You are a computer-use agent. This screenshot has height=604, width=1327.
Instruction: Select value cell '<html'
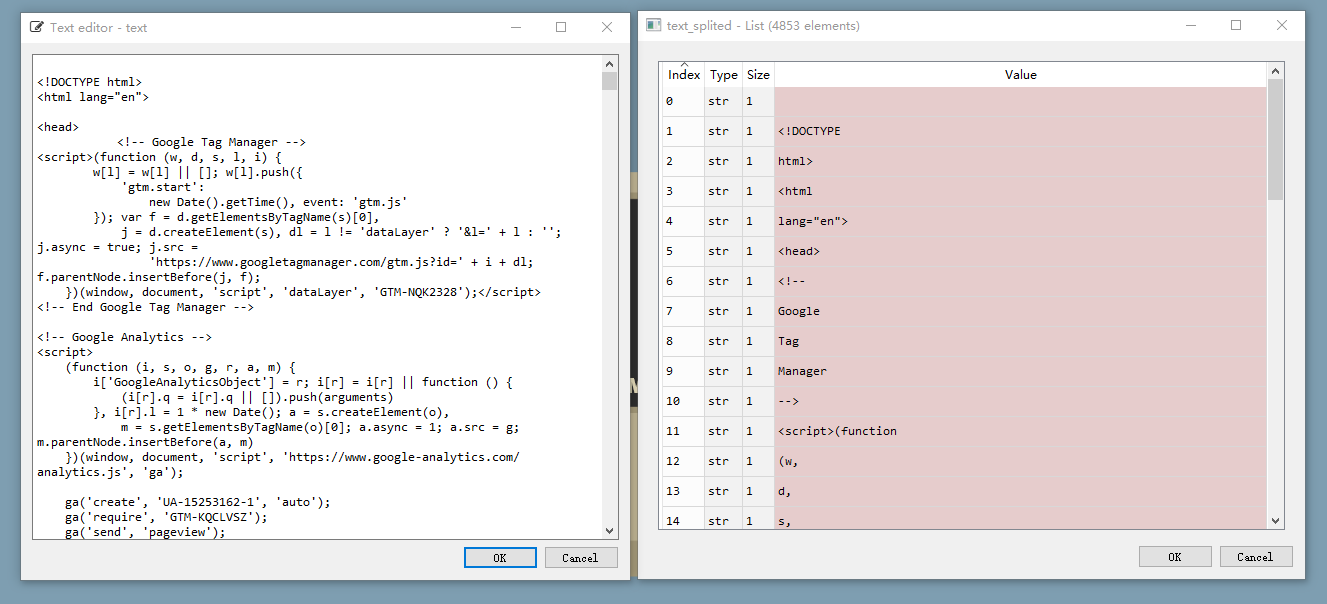point(1020,191)
